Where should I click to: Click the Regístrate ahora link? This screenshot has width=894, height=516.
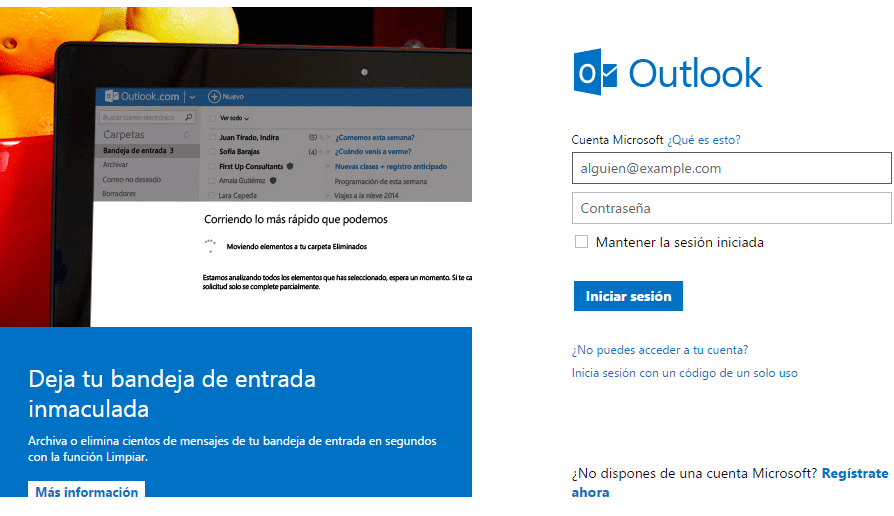pos(730,482)
